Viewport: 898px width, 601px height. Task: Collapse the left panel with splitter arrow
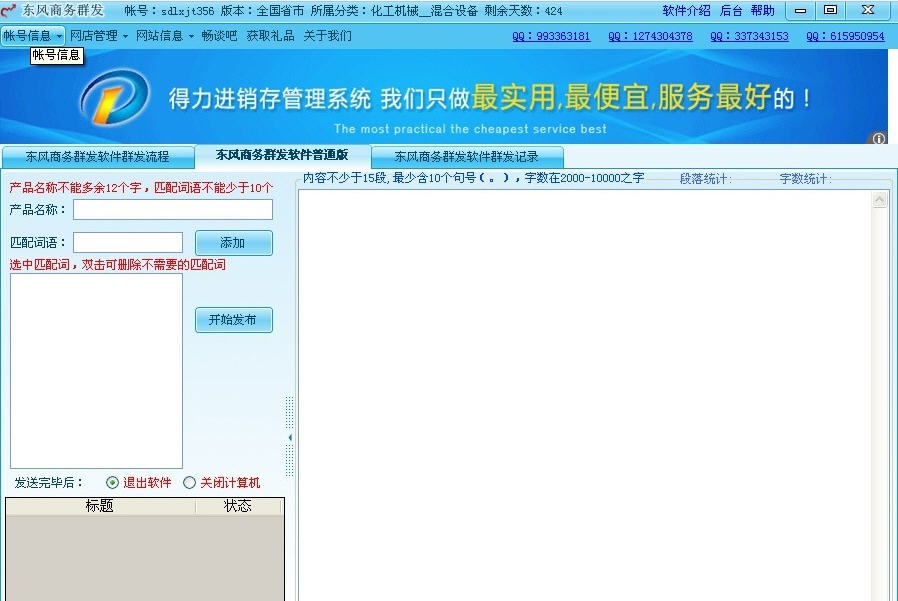(x=290, y=437)
